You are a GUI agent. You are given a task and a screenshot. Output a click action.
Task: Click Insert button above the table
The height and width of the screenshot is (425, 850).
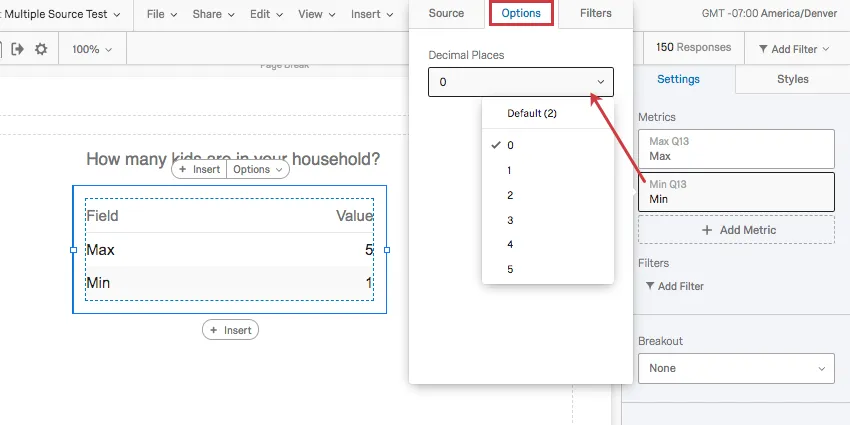[199, 169]
